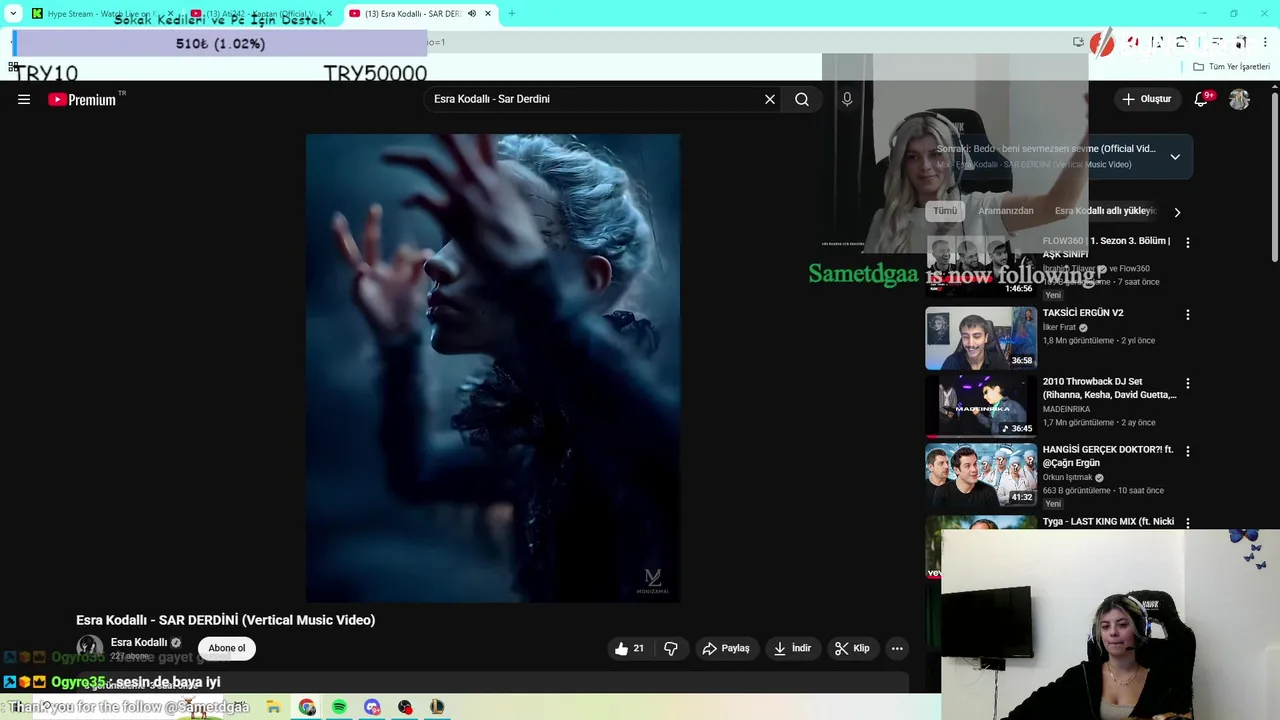Open options for TAKSİCİ ERGÜN V2
This screenshot has width=1280, height=720.
point(1188,314)
